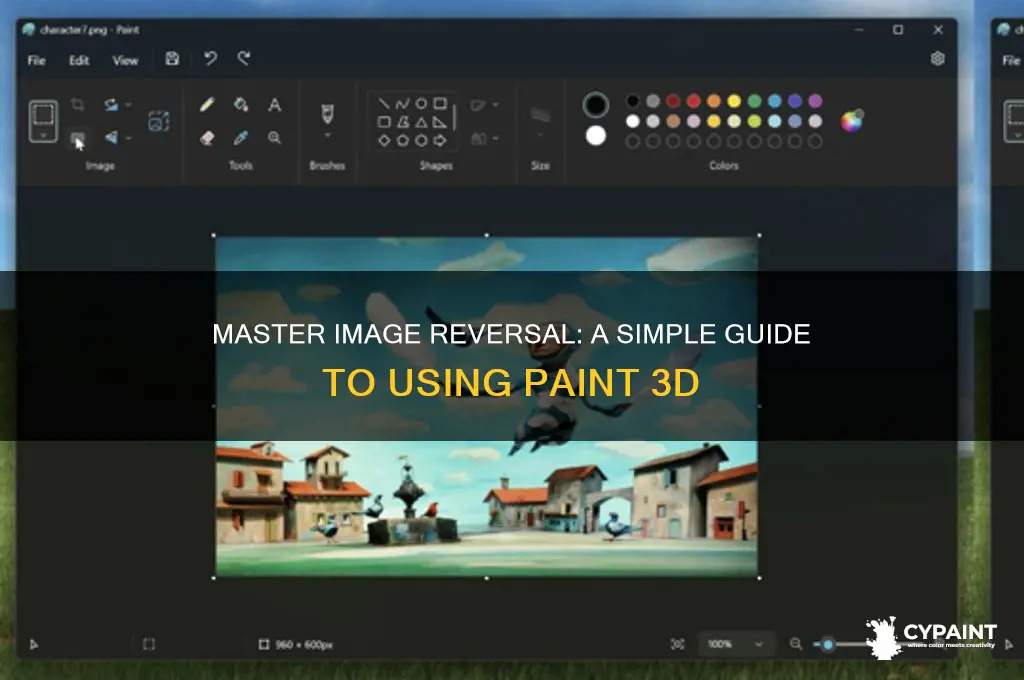Expand the Brushes dropdown arrow
1024x680 pixels.
[327, 135]
